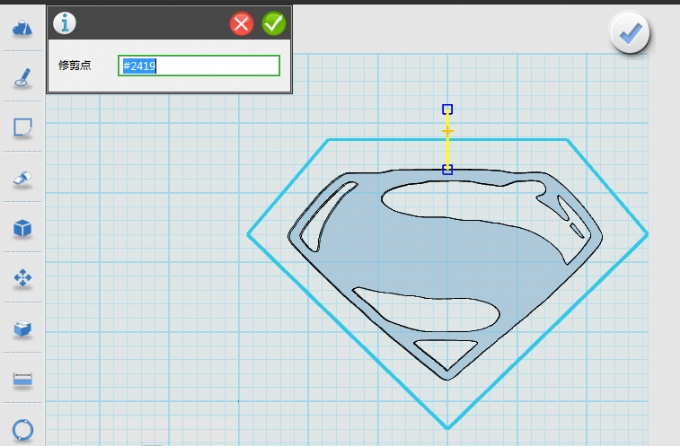
Task: Click the #2419 trim point input field
Action: pyautogui.click(x=199, y=66)
